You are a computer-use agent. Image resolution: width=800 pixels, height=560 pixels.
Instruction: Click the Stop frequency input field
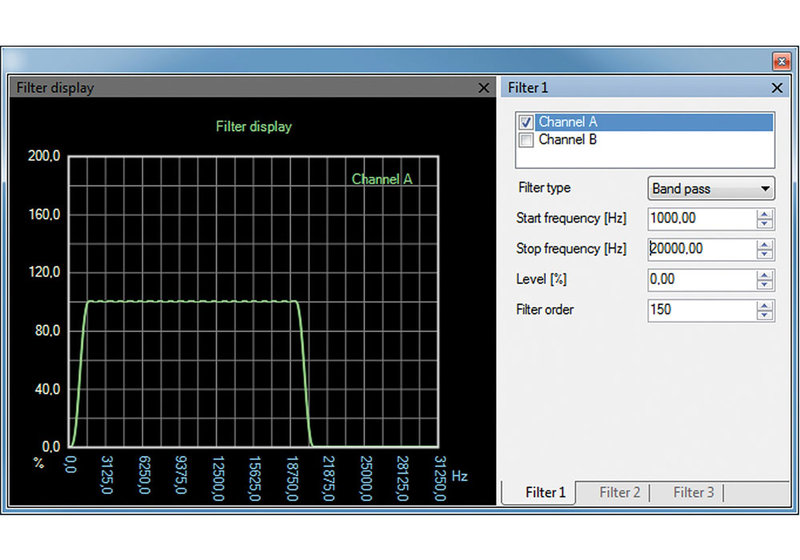pyautogui.click(x=702, y=249)
